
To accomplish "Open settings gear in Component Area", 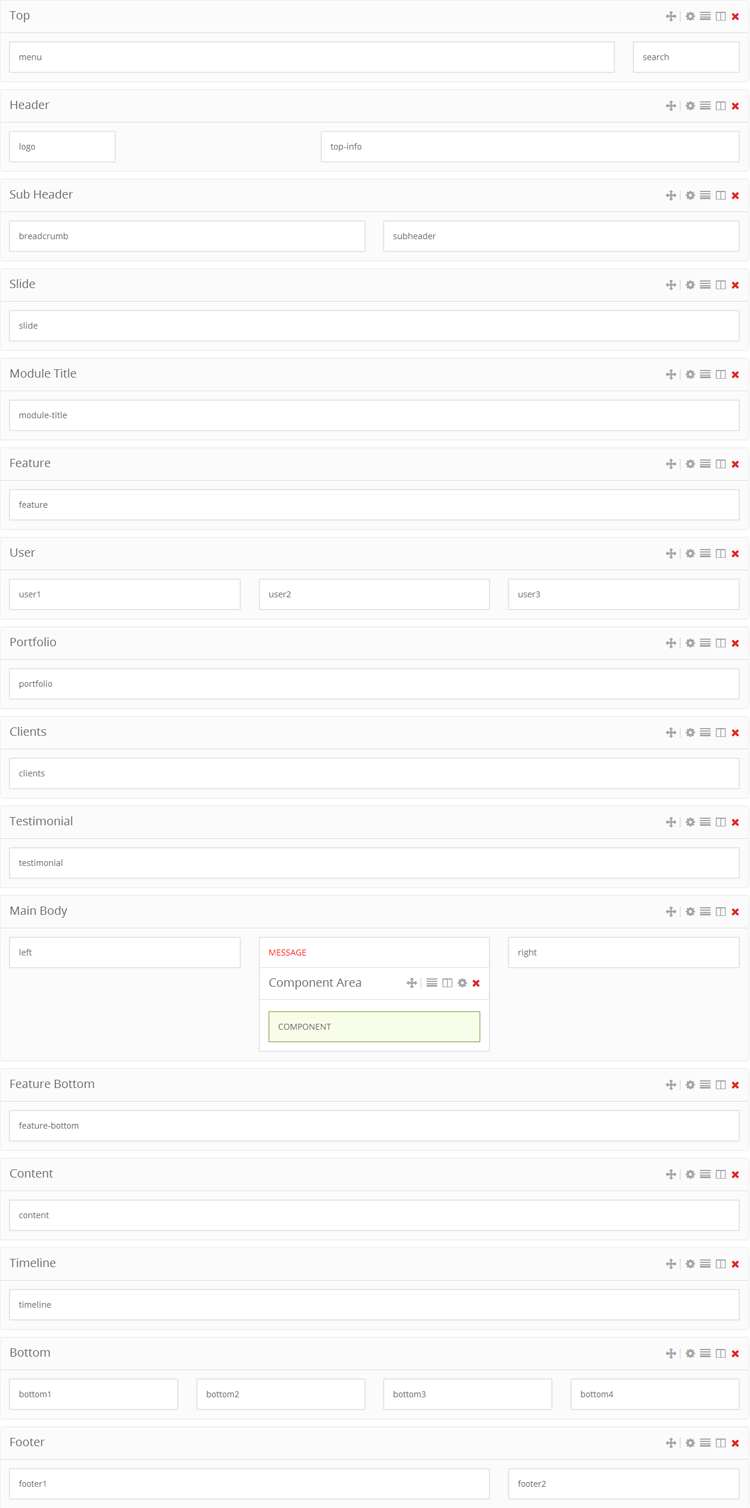I will tap(462, 983).
